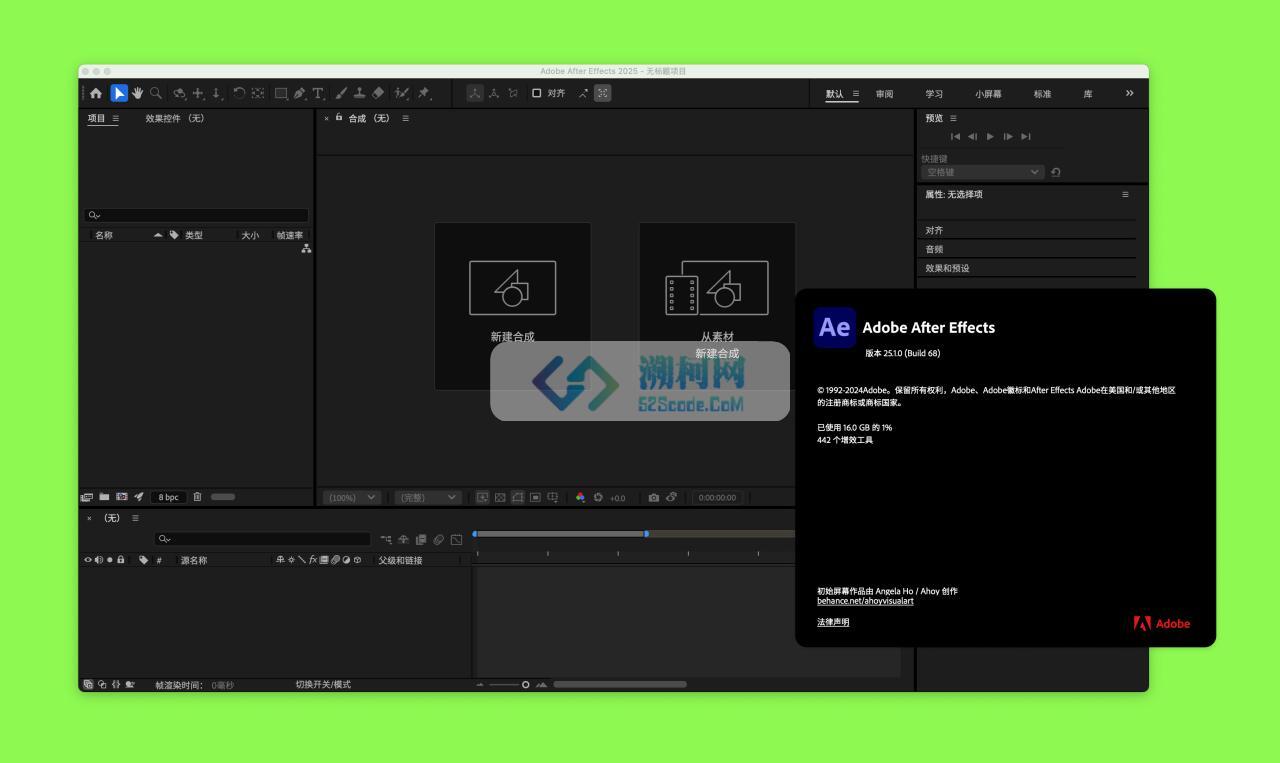Open the 预览 panel menu icon
The image size is (1280, 763).
point(953,118)
